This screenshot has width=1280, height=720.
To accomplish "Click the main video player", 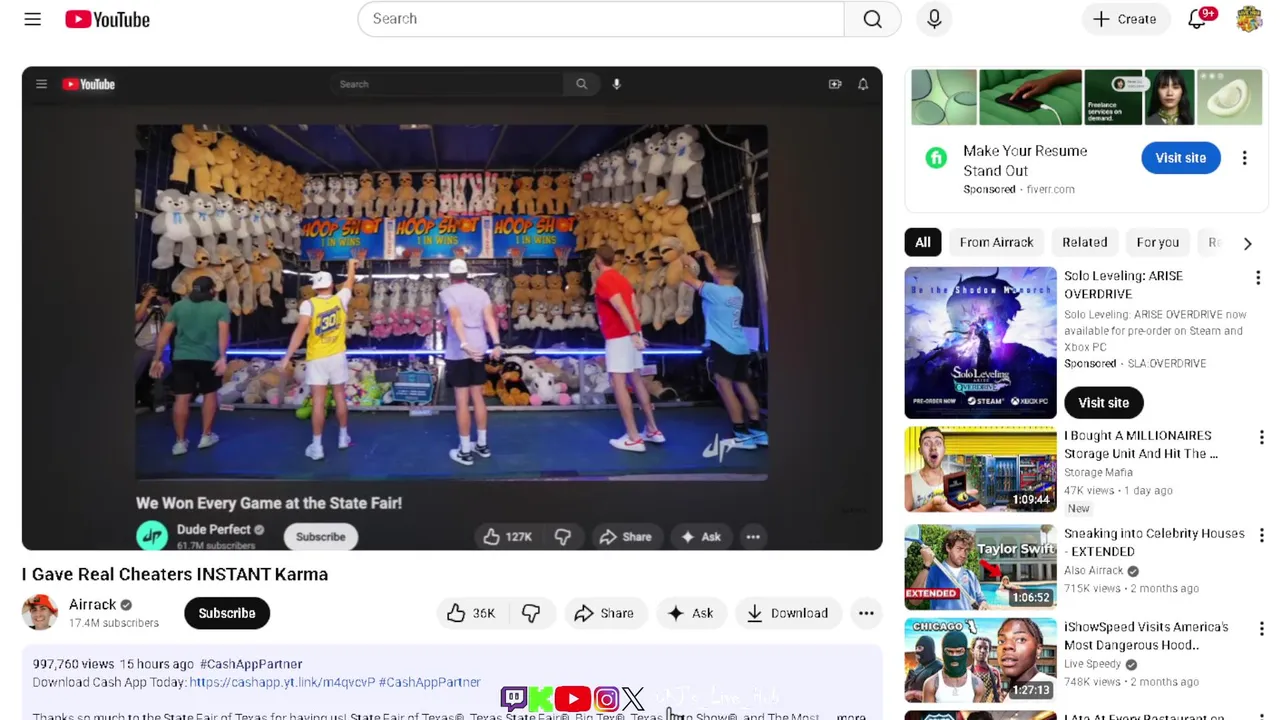I will click(452, 308).
